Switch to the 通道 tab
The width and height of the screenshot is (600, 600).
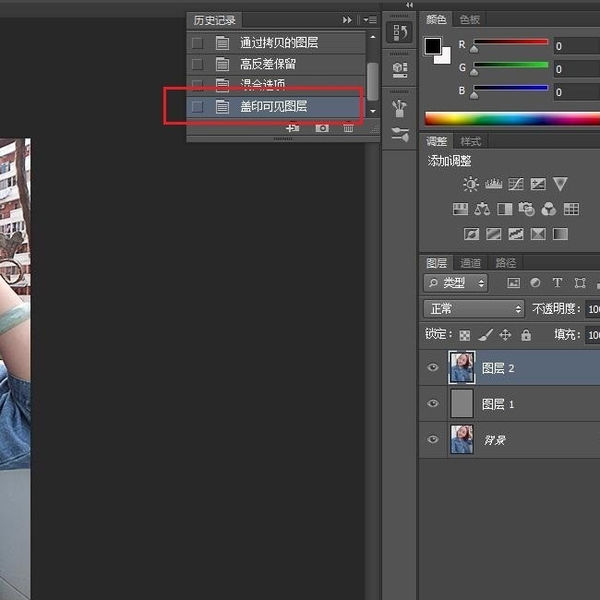pos(470,263)
